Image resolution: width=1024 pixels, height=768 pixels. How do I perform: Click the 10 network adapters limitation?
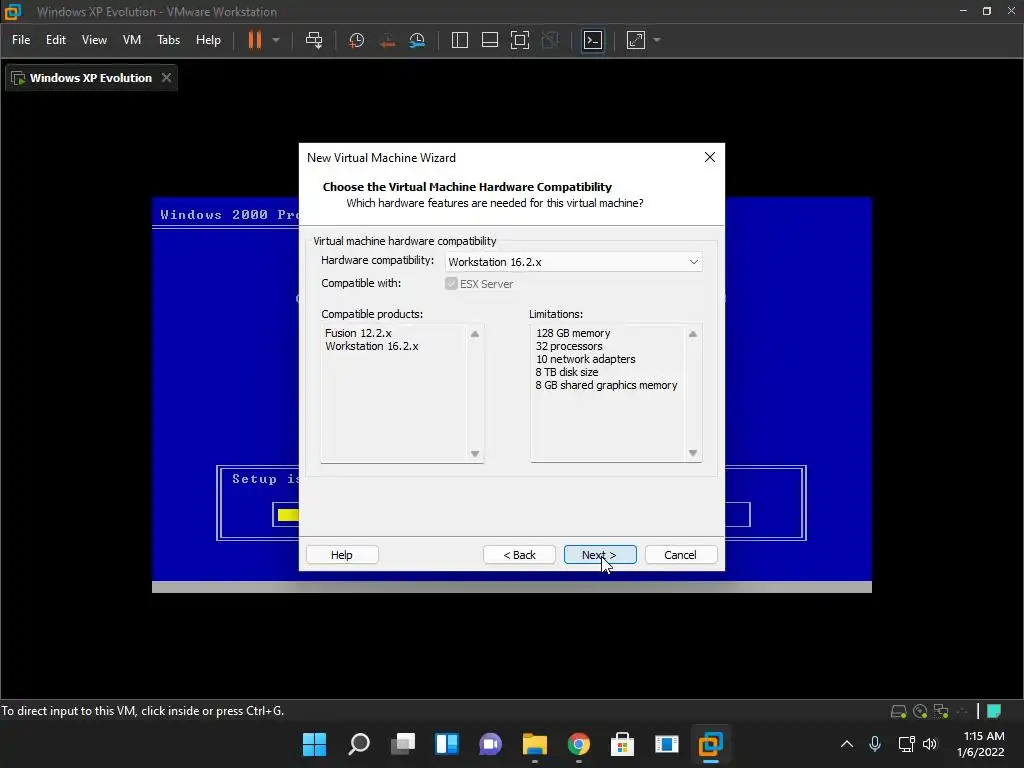pyautogui.click(x=585, y=359)
